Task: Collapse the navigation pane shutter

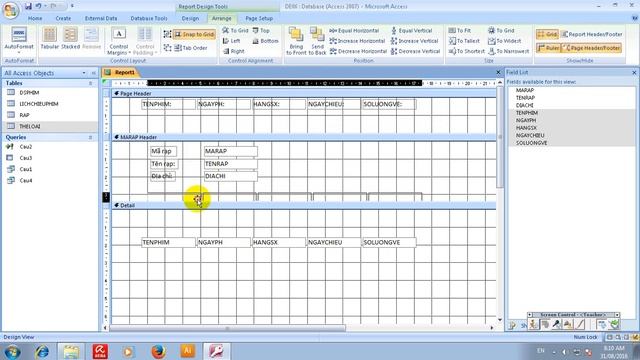Action: [x=93, y=73]
